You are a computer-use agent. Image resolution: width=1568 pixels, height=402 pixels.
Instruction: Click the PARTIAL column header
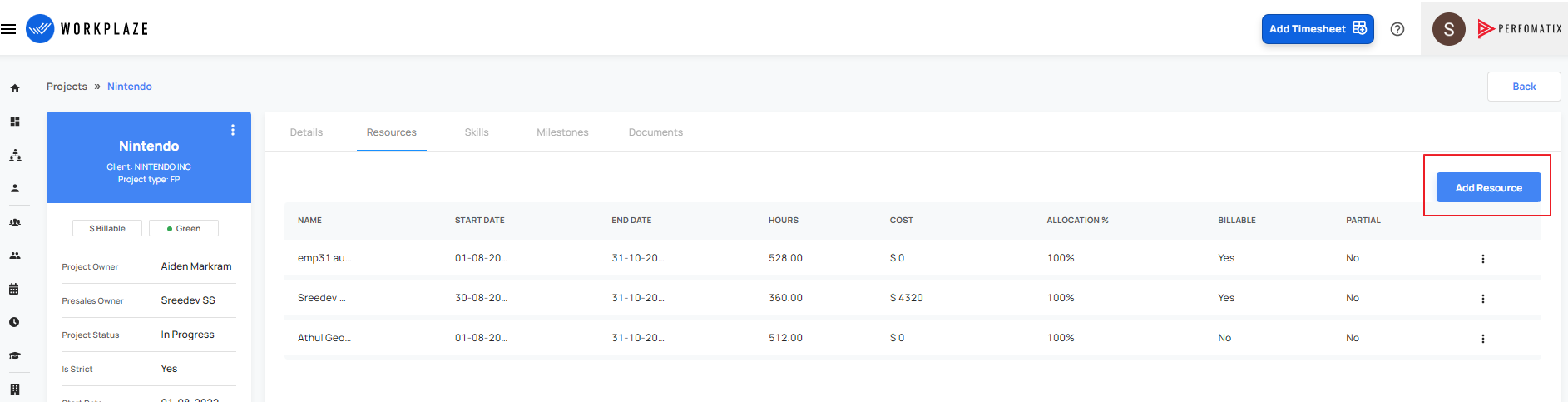[1363, 221]
